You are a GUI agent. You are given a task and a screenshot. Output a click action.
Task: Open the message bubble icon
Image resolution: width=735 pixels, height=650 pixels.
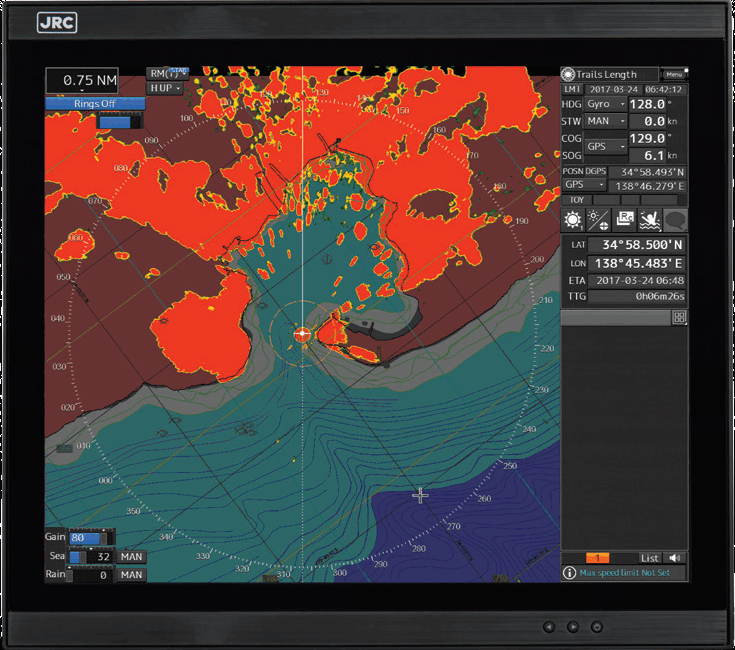[x=675, y=221]
